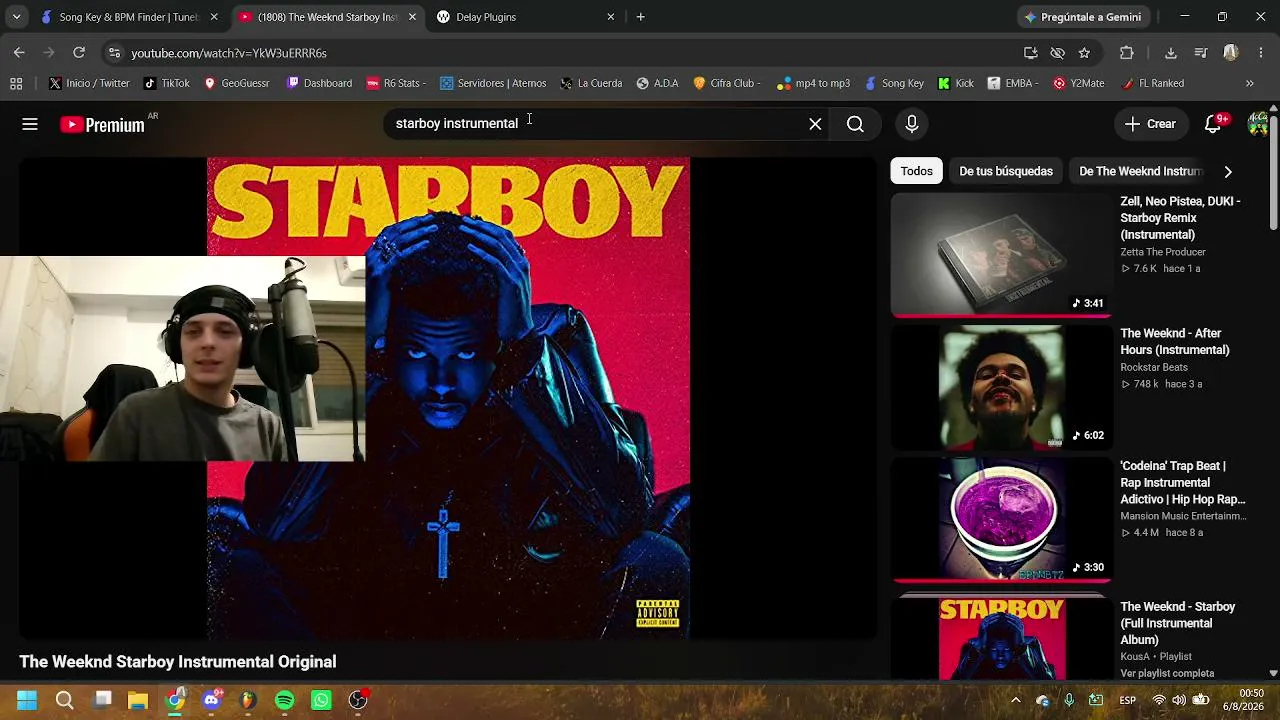Viewport: 1280px width, 720px height.
Task: Open YouTube notifications bell
Action: tap(1213, 124)
